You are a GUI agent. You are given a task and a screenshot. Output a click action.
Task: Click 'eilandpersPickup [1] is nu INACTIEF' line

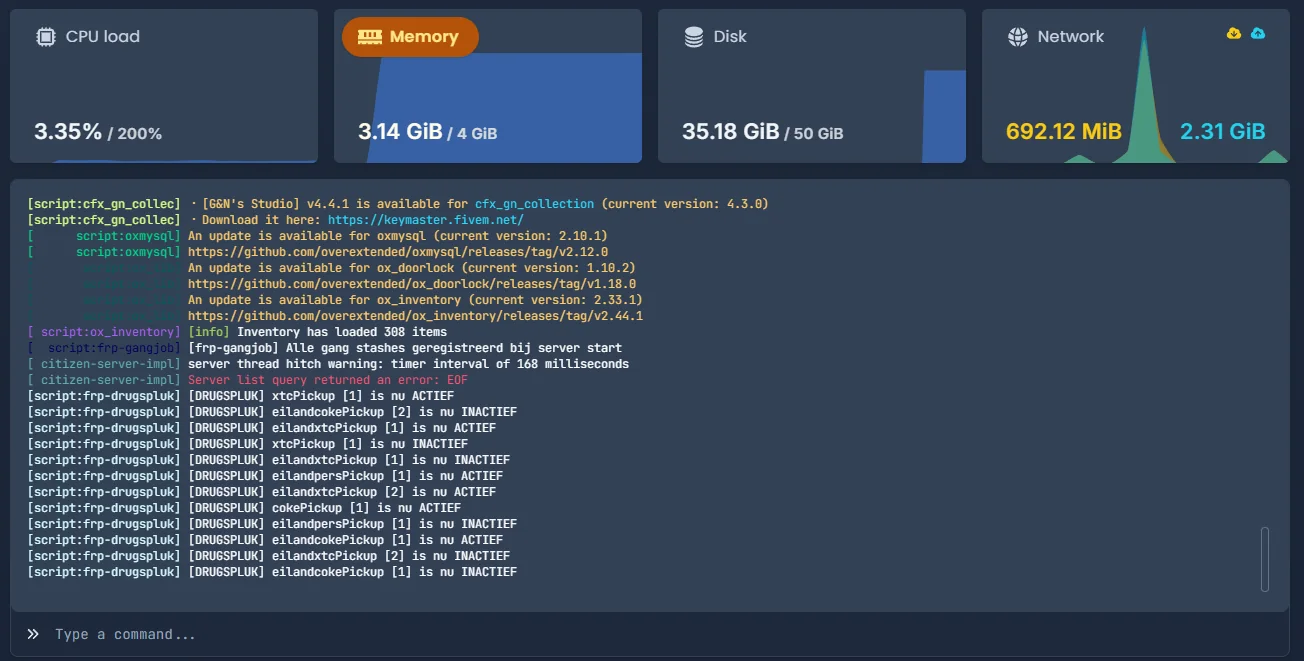(x=352, y=524)
